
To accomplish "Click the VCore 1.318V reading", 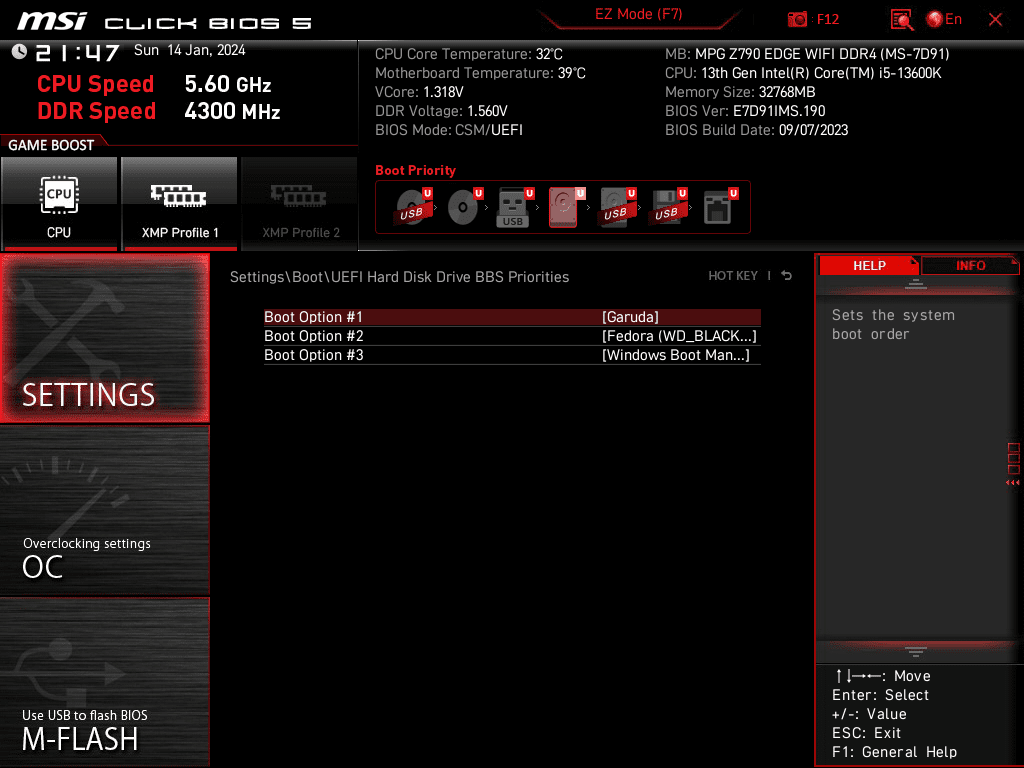I will pyautogui.click(x=419, y=92).
